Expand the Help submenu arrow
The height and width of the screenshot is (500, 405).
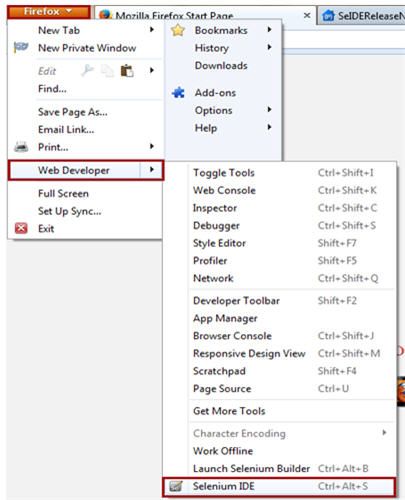tap(269, 127)
